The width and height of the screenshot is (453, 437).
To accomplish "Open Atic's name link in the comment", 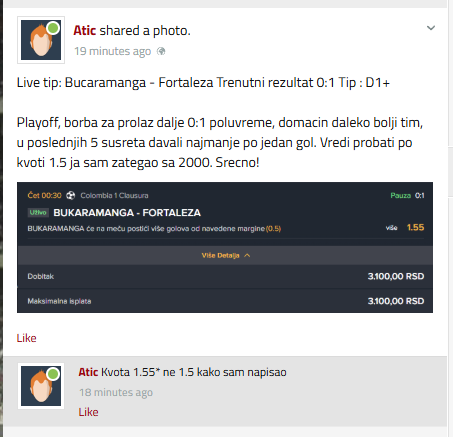I will (88, 372).
